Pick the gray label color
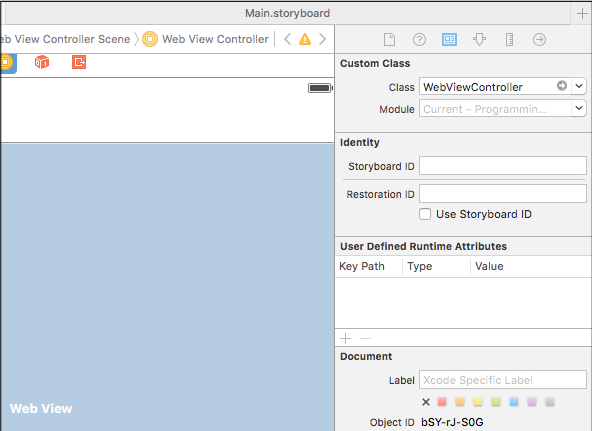592x431 pixels. [550, 402]
